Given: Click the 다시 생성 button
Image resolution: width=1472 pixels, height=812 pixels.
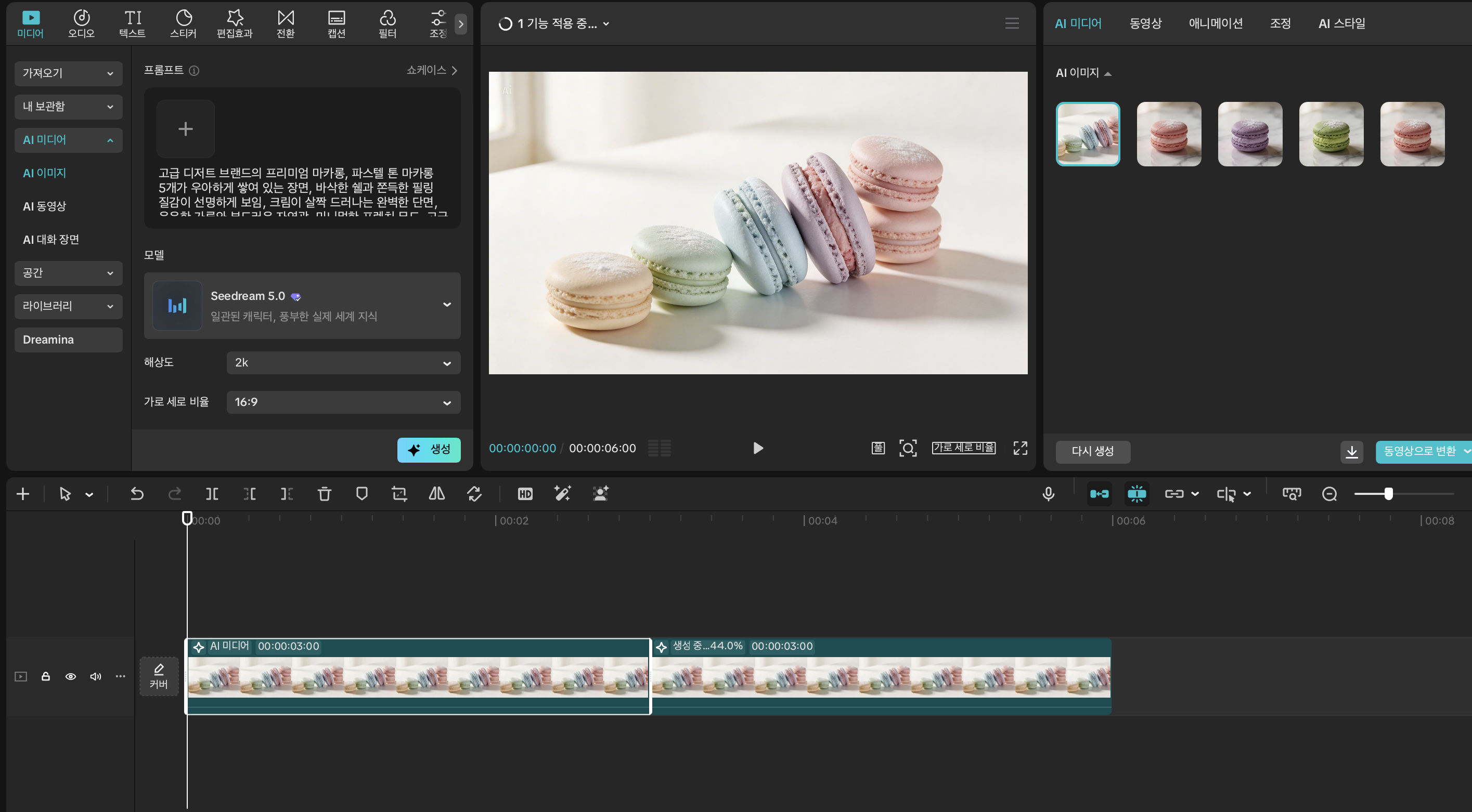Looking at the screenshot, I should coord(1092,452).
